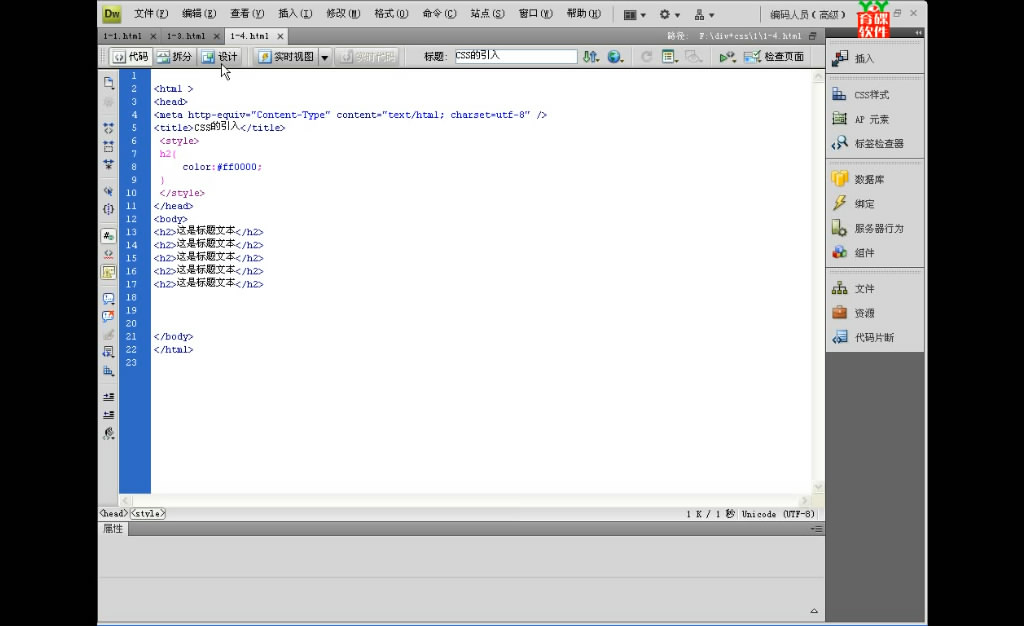Click the Refresh design view icon

647,57
